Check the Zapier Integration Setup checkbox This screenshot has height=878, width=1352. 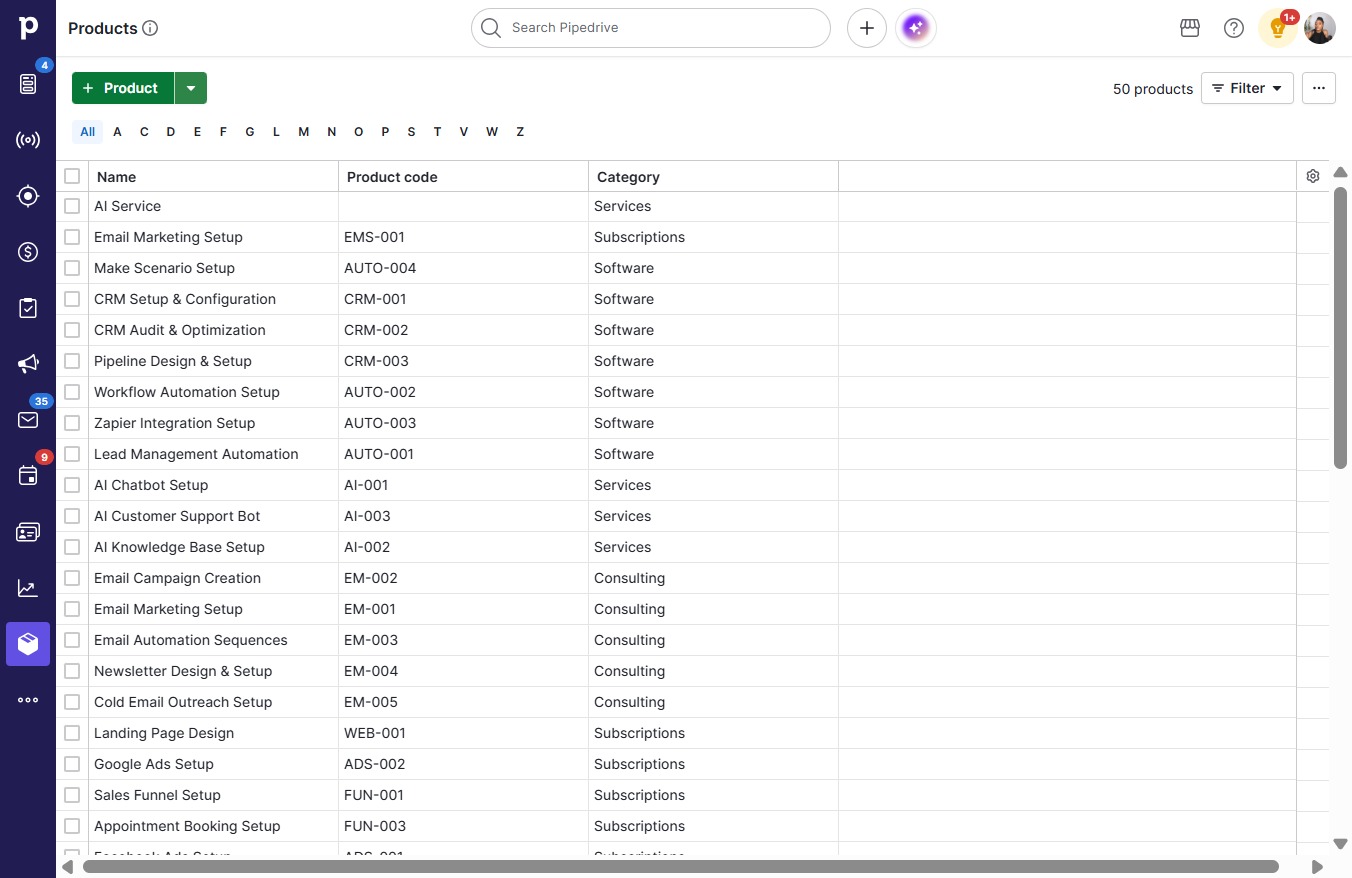point(72,423)
